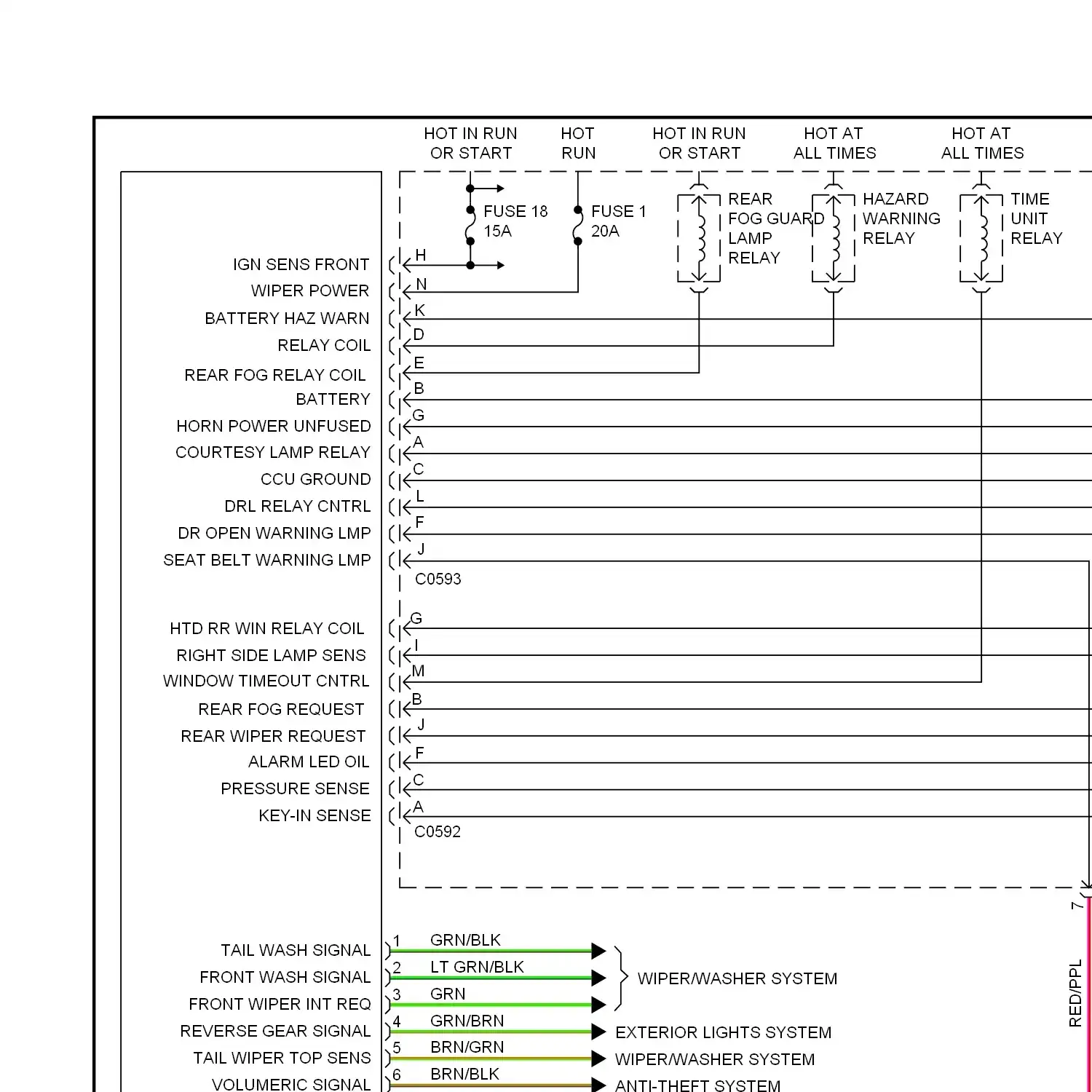Select the TAIL WIPER TOP SENS label

coord(282,1058)
